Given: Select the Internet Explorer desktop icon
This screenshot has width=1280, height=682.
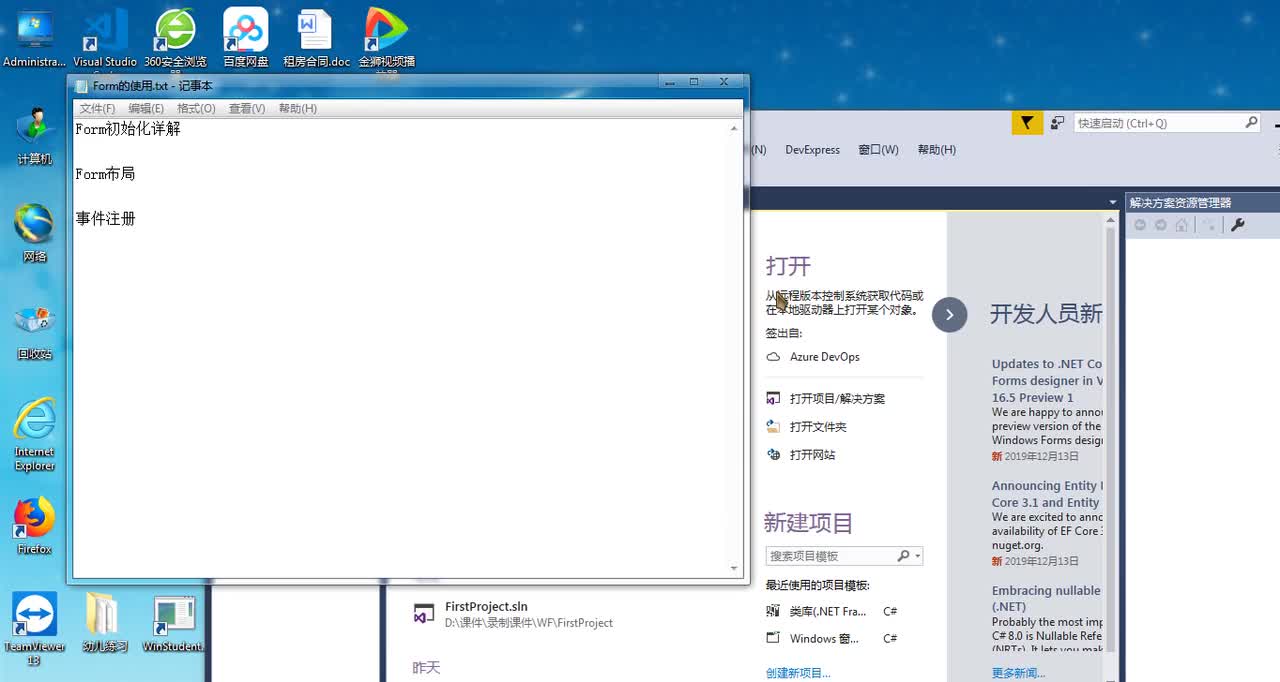Looking at the screenshot, I should pos(34,436).
